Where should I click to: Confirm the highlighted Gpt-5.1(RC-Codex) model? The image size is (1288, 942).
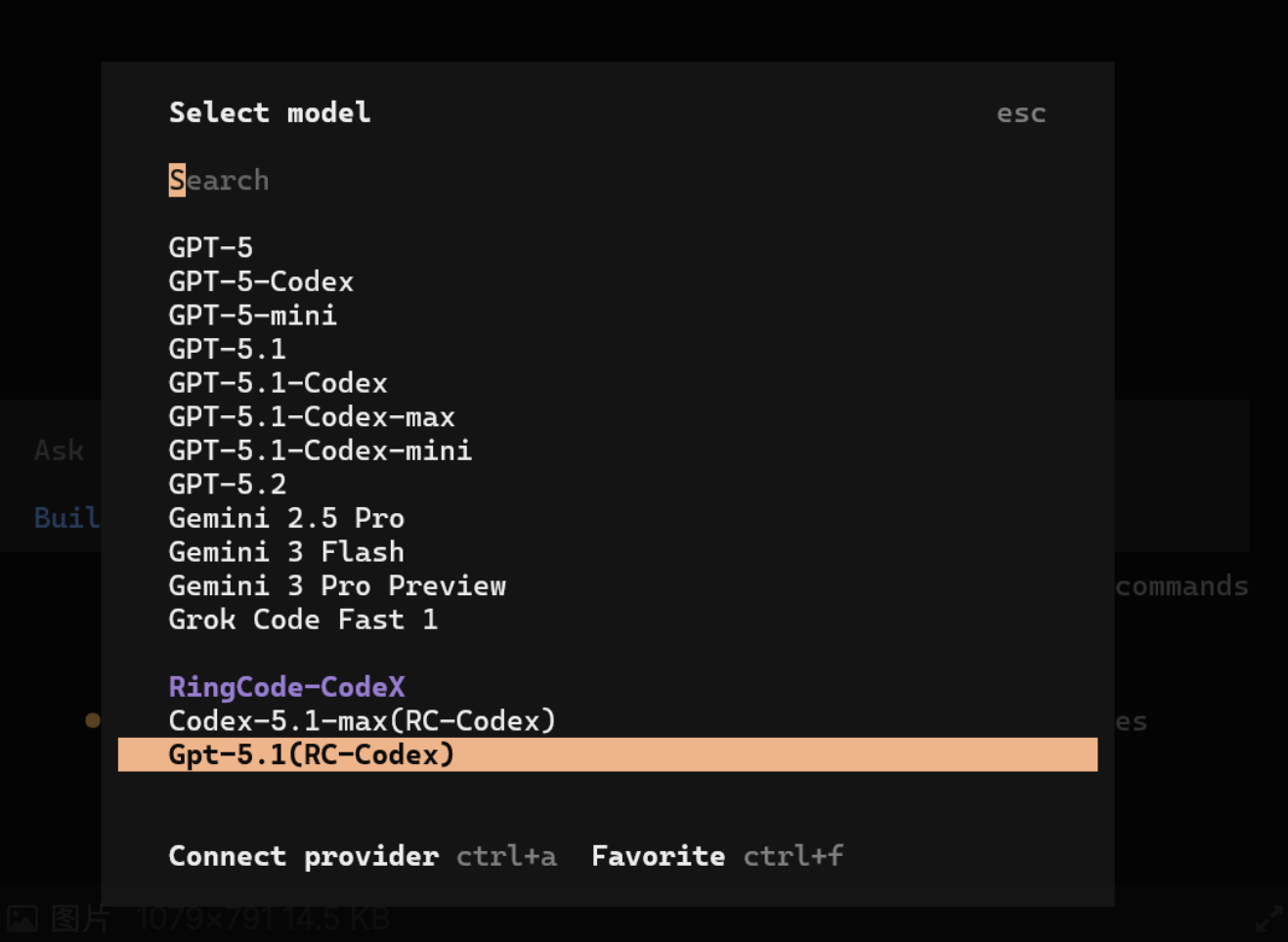311,753
